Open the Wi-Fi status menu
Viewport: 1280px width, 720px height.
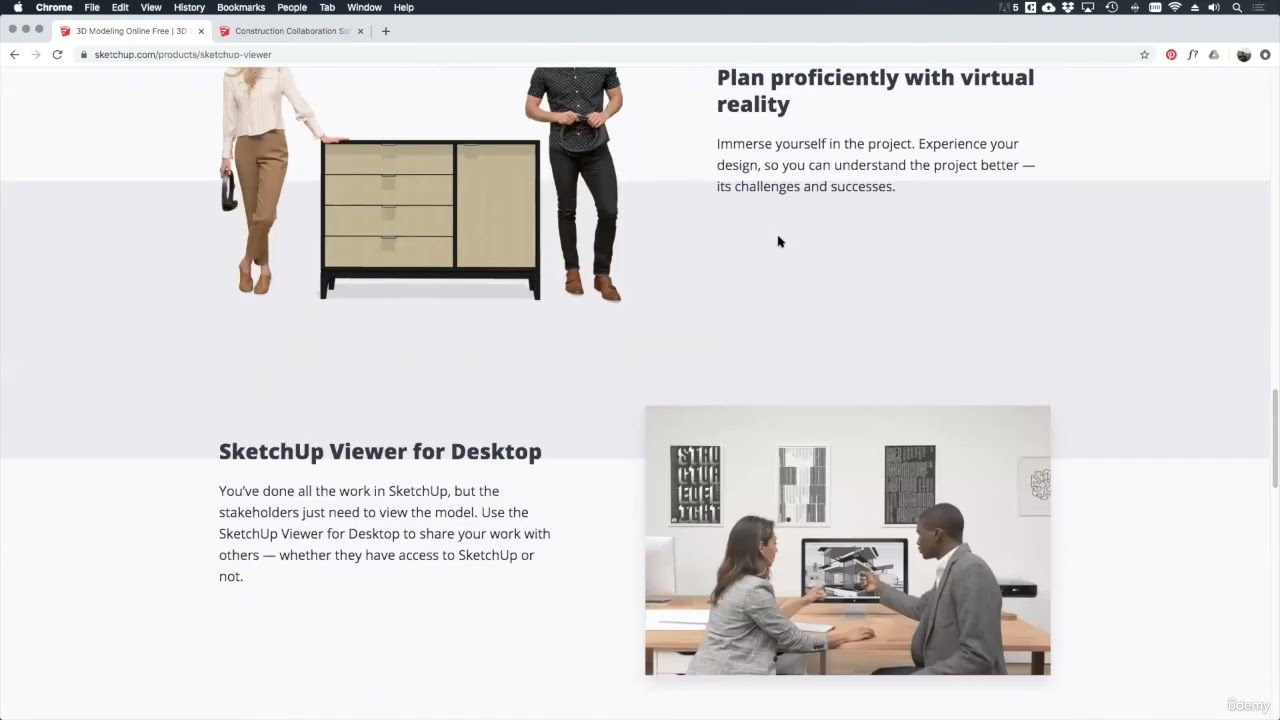pos(1175,7)
